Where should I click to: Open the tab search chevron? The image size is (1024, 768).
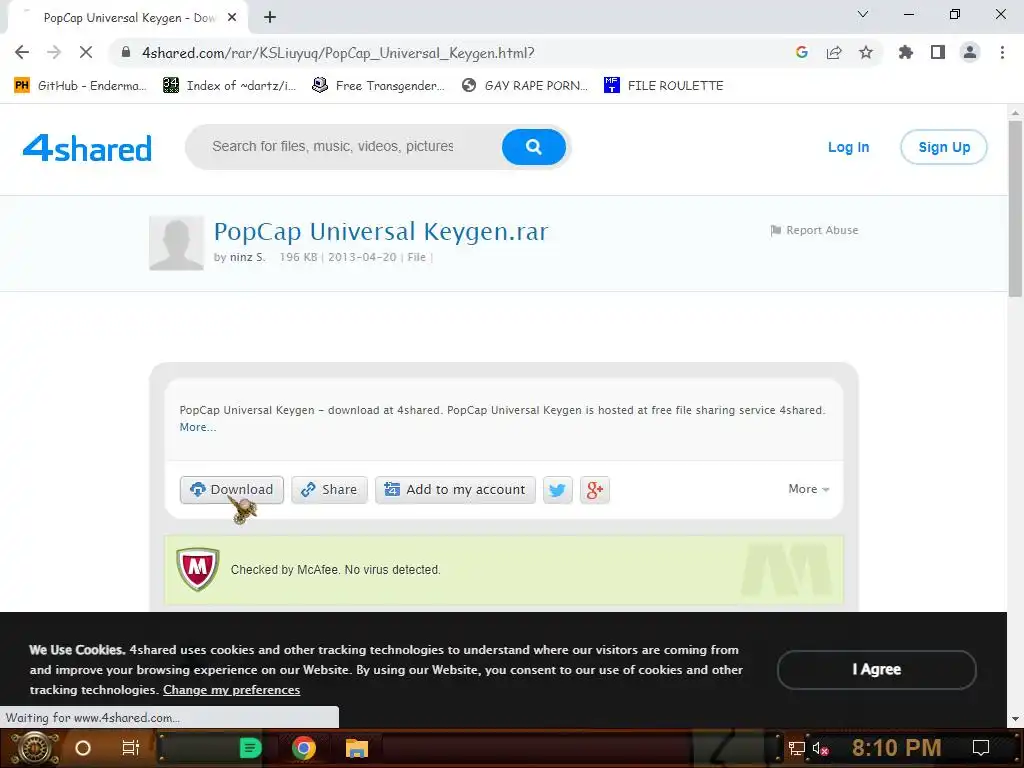coord(863,14)
